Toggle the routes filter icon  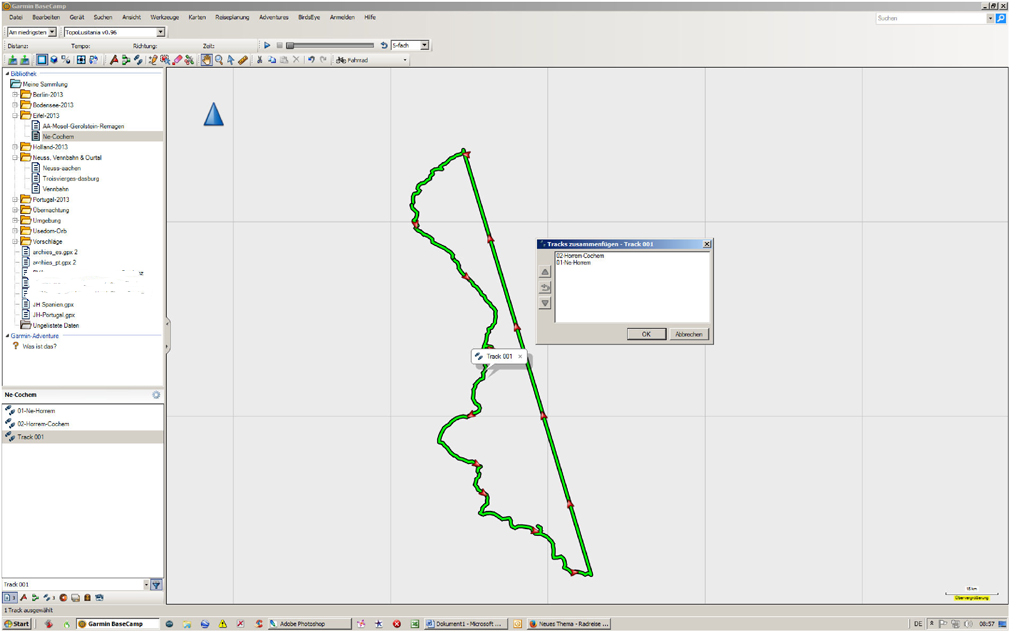[x=35, y=598]
